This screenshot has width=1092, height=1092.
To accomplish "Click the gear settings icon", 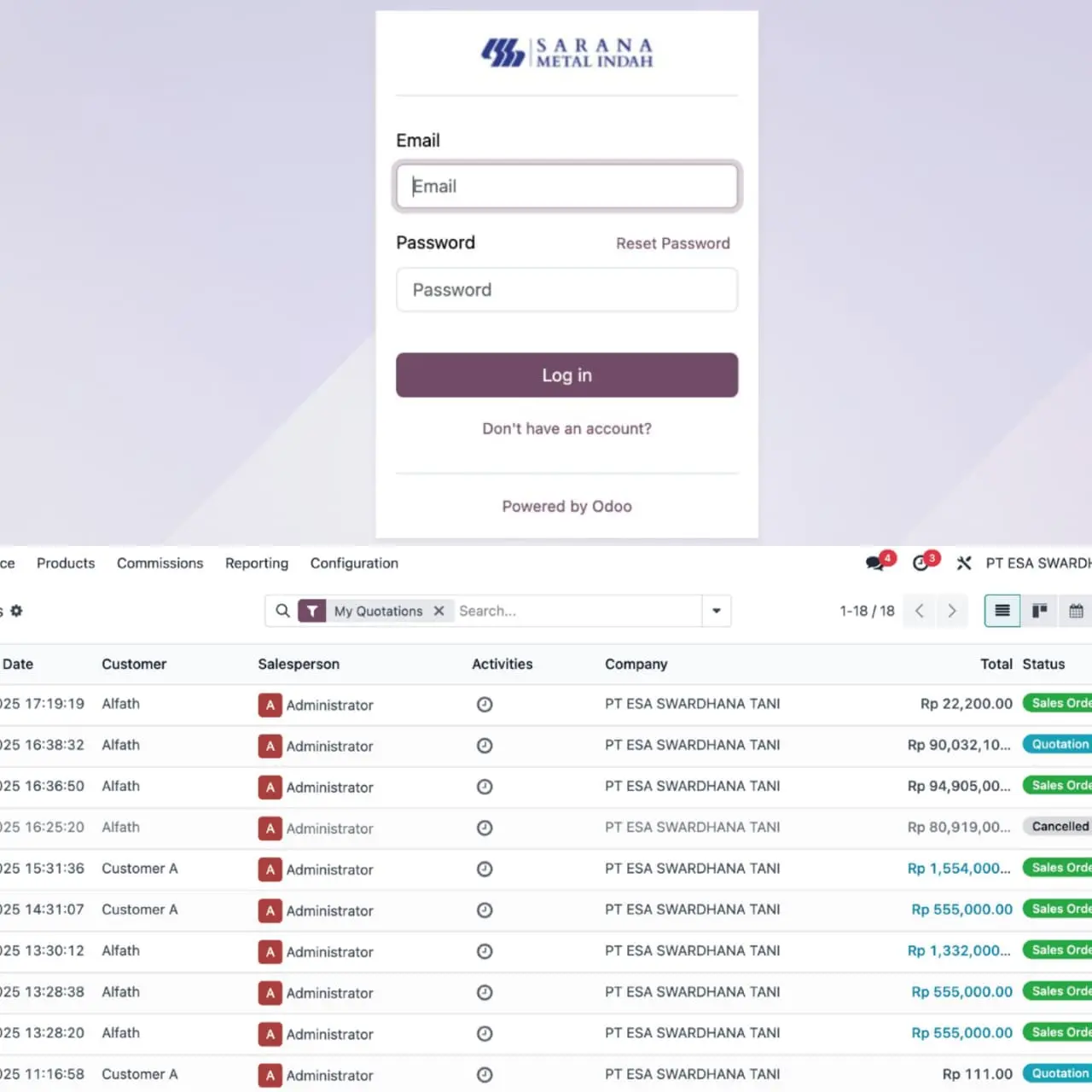I will click(16, 611).
